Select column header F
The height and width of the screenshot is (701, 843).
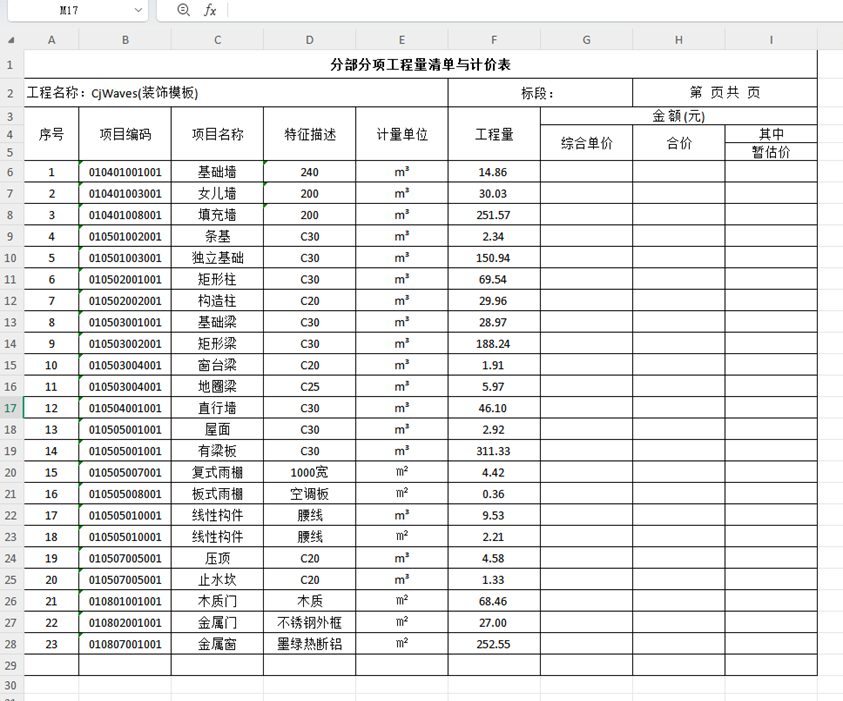coord(495,39)
